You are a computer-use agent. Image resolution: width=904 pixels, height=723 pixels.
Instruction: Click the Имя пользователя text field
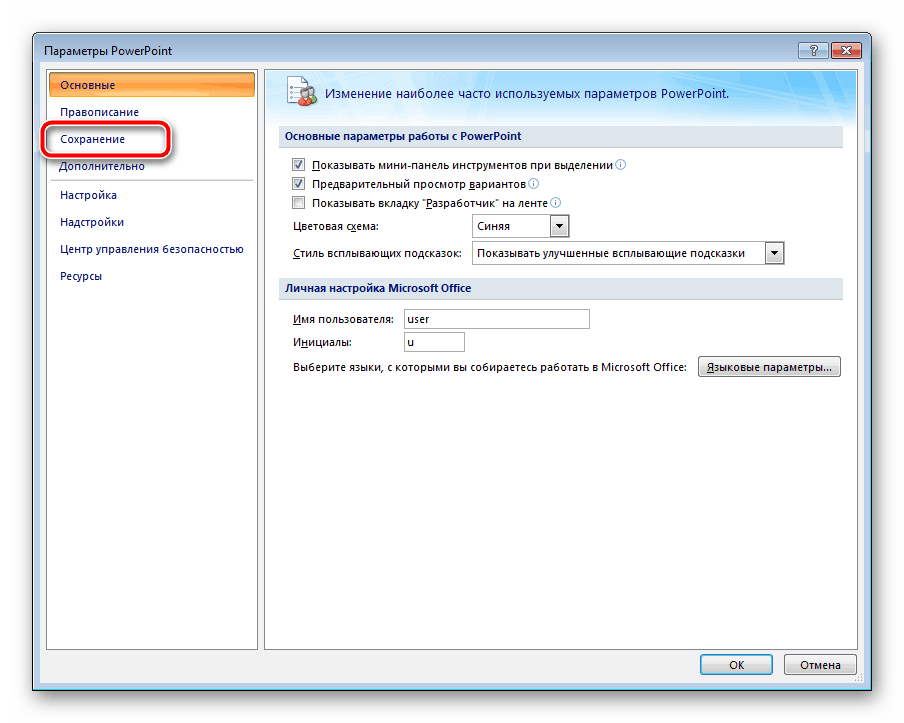(x=496, y=320)
